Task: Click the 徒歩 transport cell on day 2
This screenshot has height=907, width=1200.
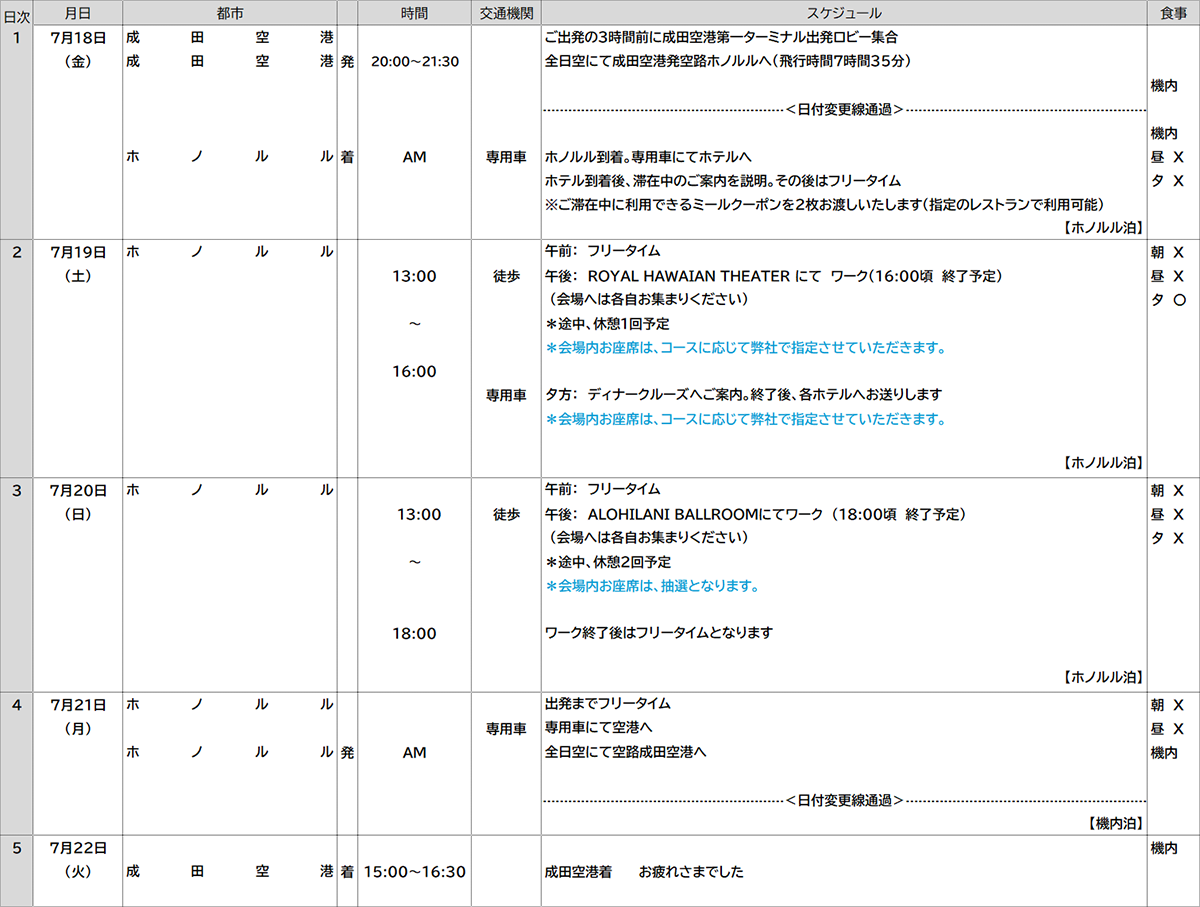Action: click(x=506, y=276)
